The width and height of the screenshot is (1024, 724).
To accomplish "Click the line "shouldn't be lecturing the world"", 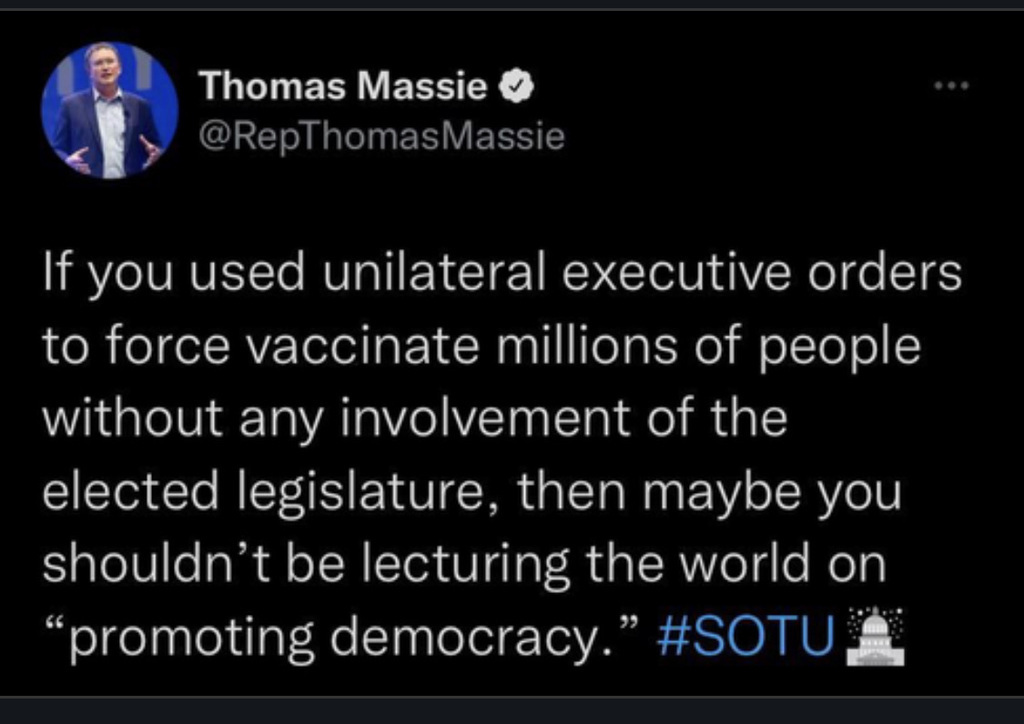I will pos(464,565).
